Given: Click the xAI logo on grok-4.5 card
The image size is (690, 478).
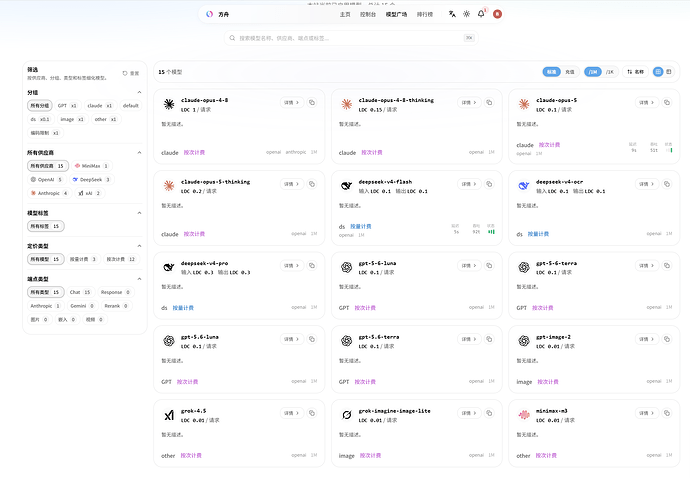Looking at the screenshot, I should pos(169,415).
